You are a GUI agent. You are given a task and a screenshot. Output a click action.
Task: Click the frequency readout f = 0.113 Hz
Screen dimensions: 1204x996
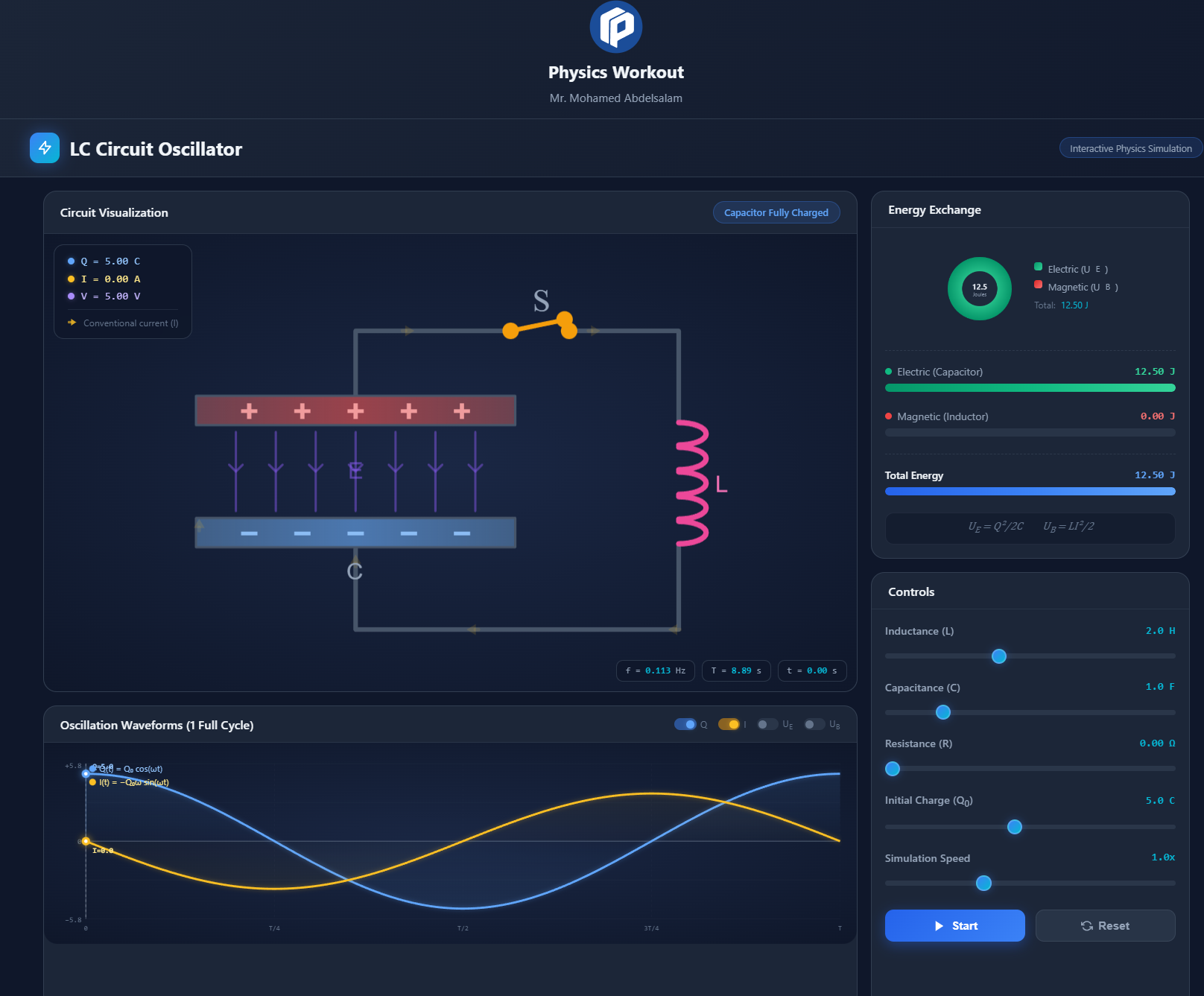click(656, 670)
